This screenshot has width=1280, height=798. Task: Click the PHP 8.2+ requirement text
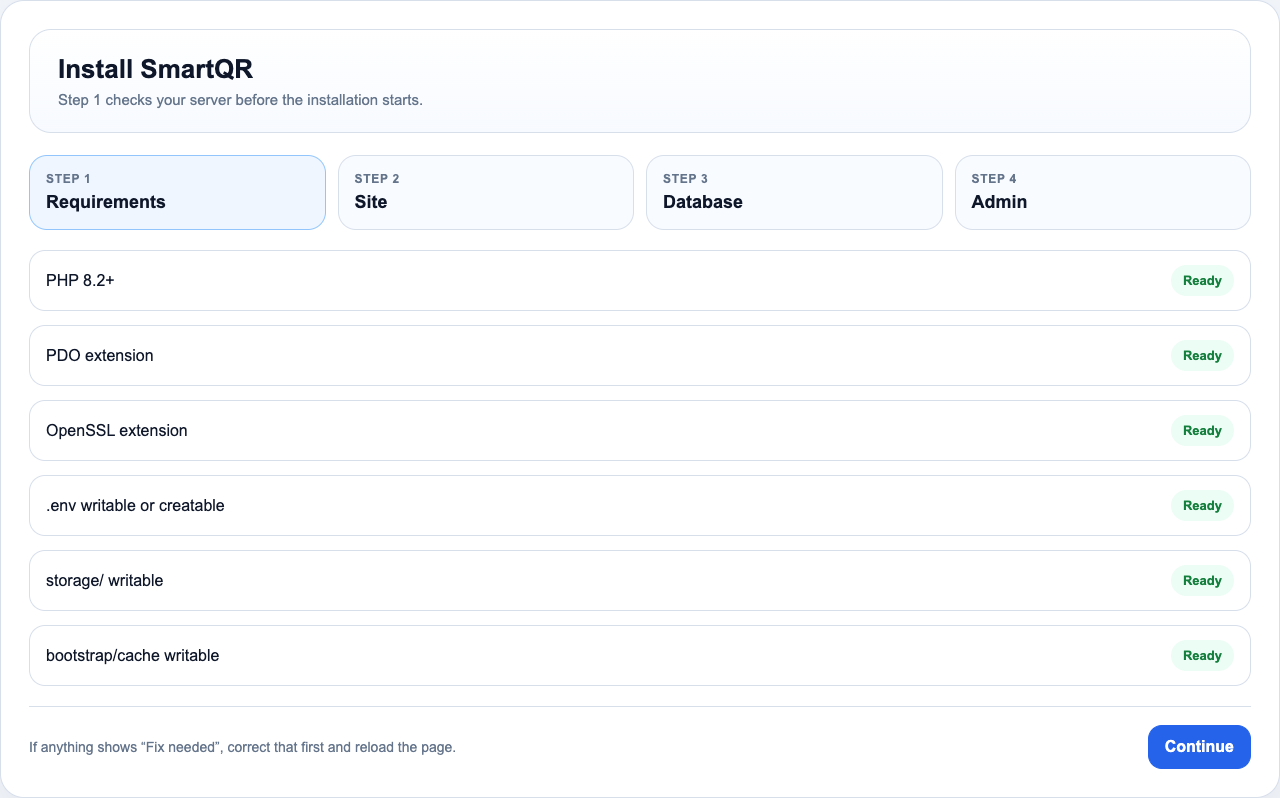click(x=80, y=281)
